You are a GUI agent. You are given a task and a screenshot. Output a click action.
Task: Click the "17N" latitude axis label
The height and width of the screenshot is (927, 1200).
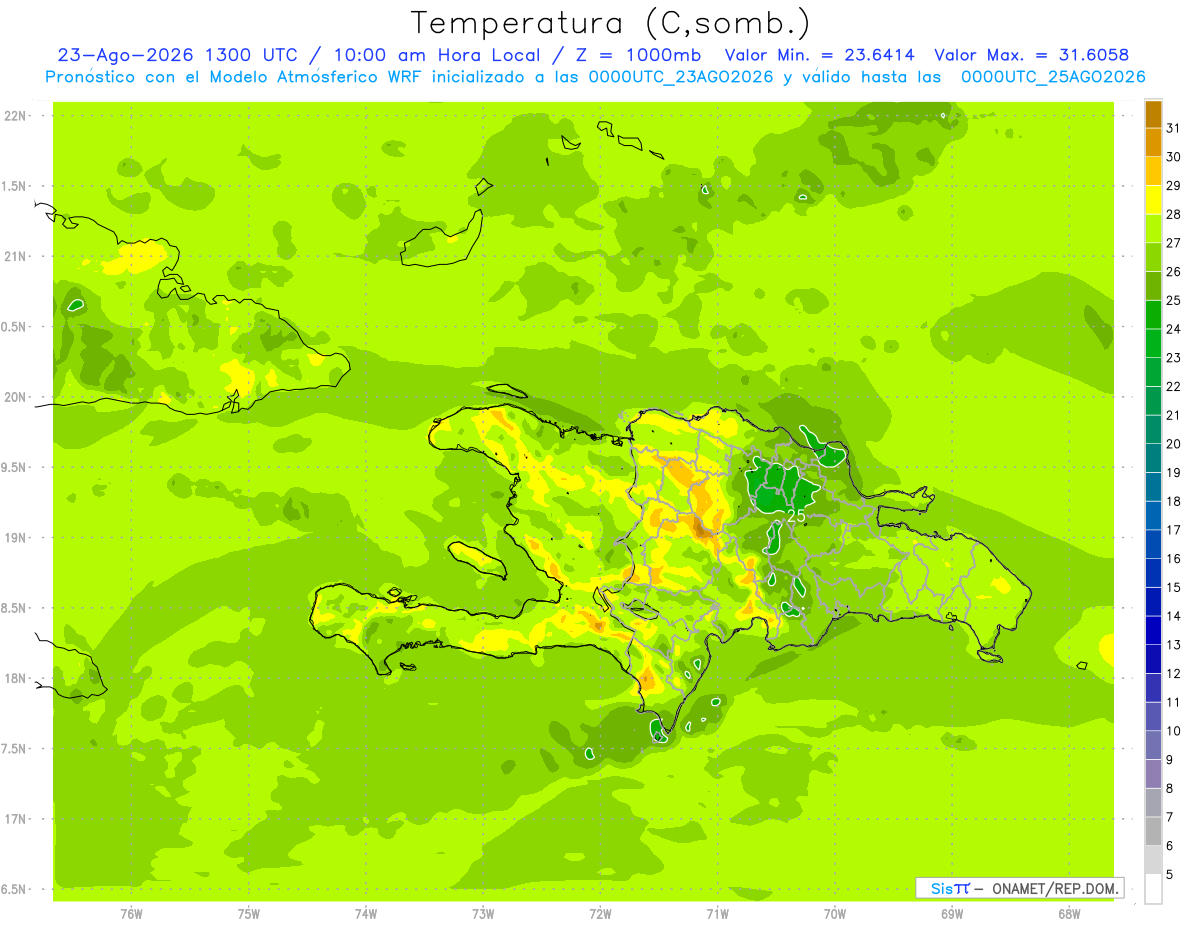[15, 819]
